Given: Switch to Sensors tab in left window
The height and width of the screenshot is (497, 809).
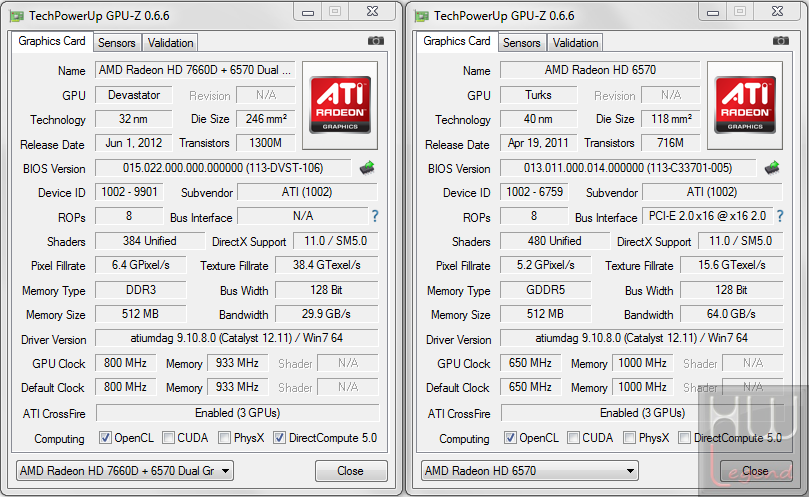Looking at the screenshot, I should [x=117, y=43].
